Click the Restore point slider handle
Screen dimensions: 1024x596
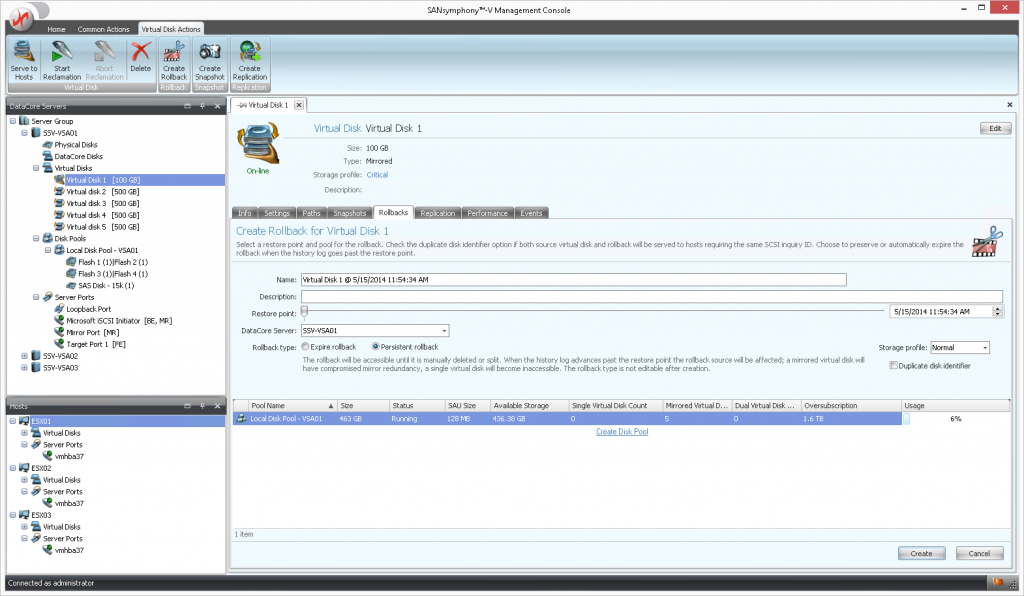(x=304, y=309)
